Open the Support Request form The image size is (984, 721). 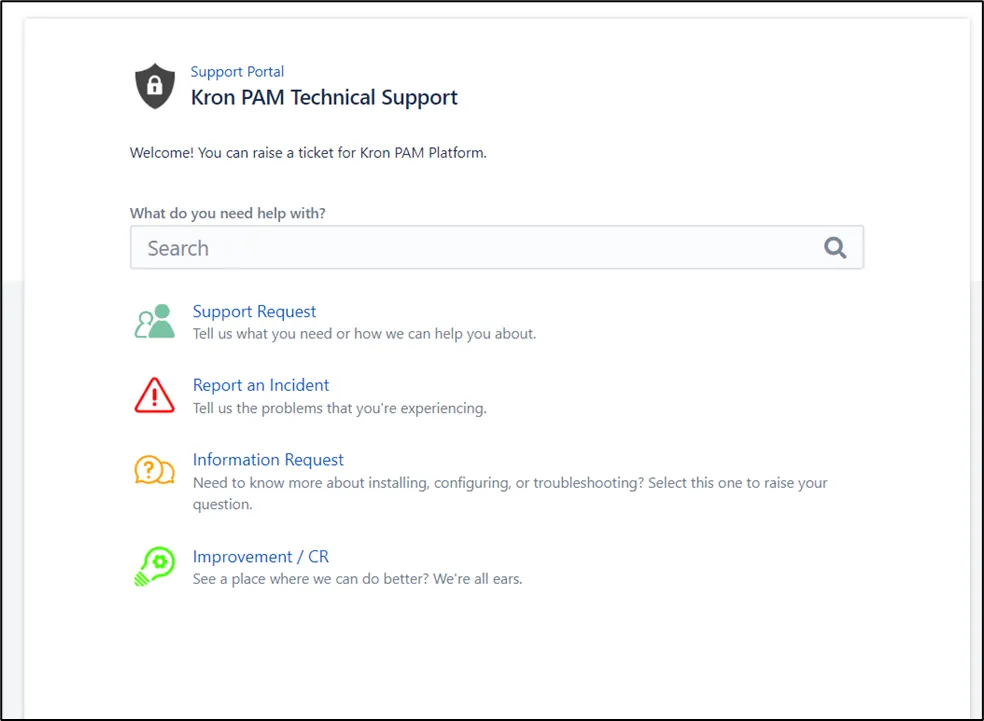point(254,311)
